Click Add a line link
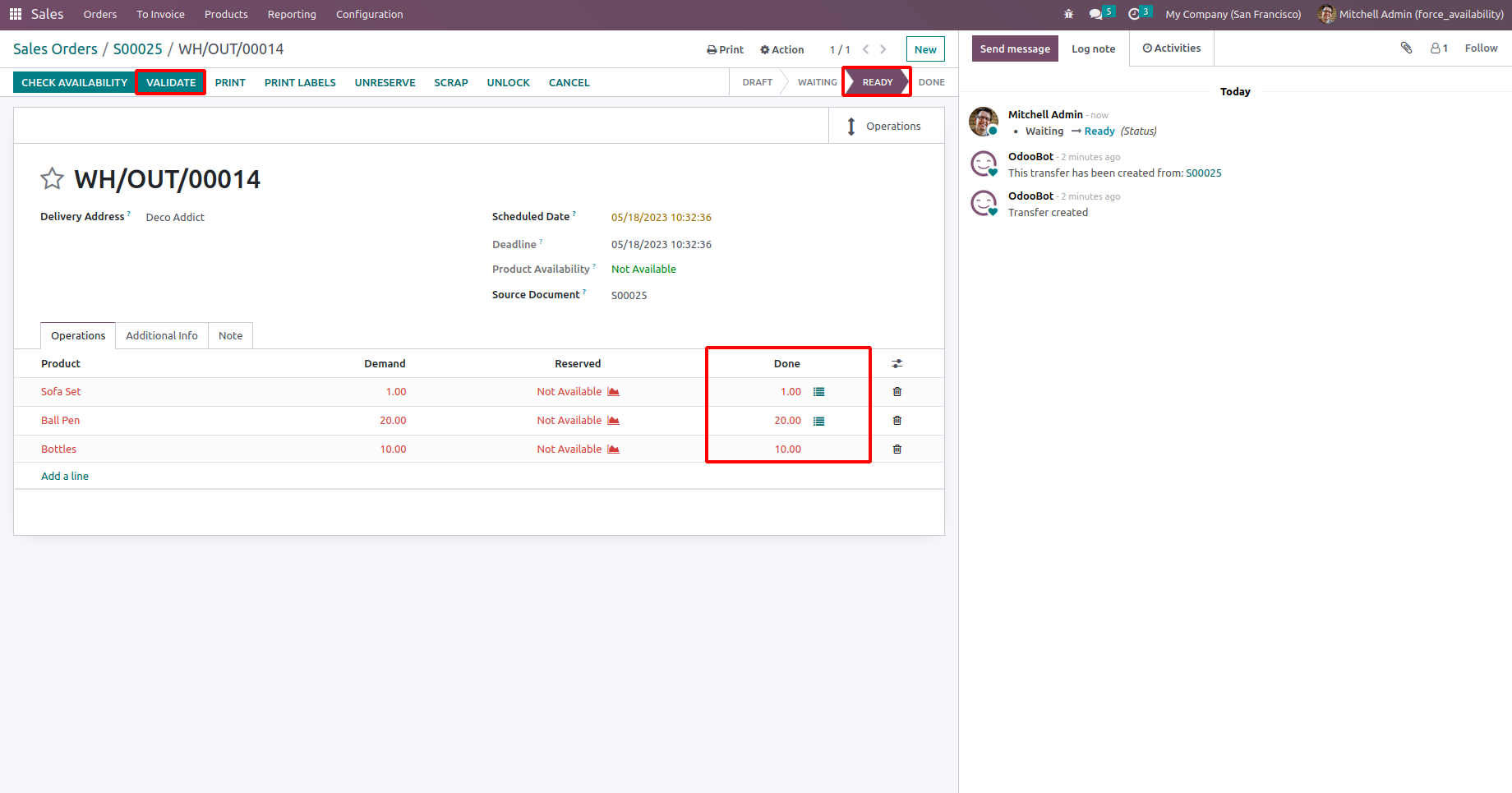 point(65,476)
